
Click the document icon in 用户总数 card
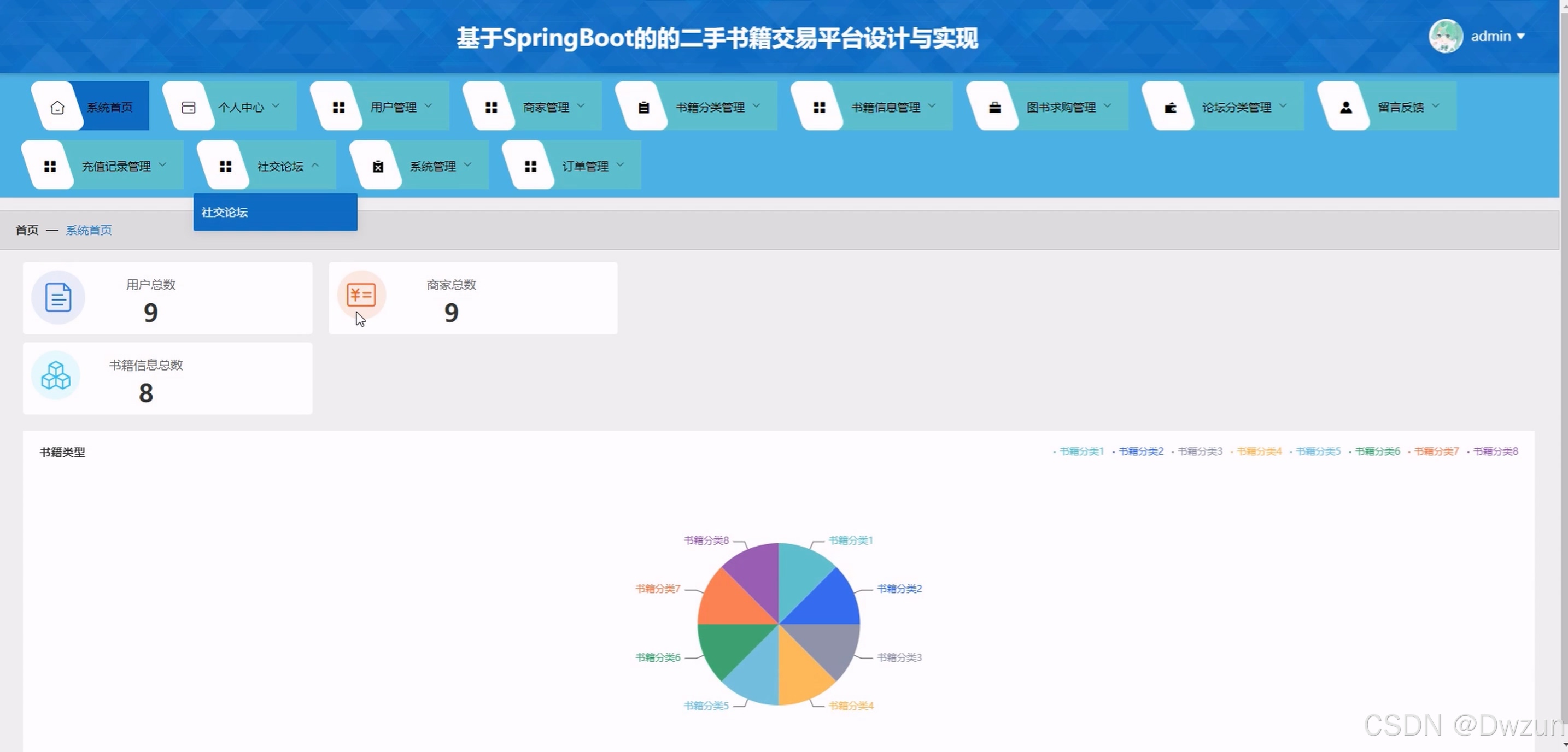tap(58, 297)
